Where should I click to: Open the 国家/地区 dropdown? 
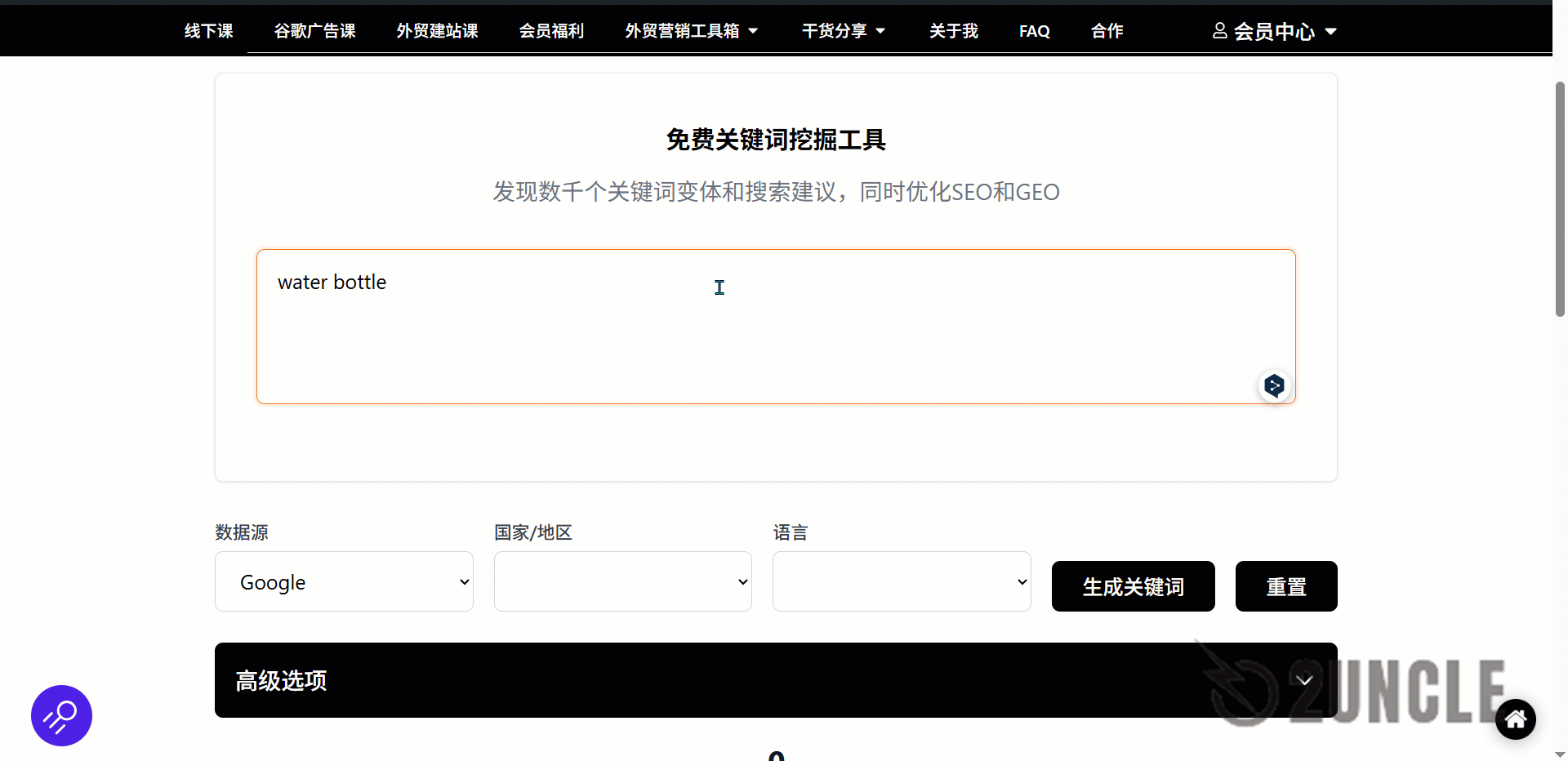(621, 581)
